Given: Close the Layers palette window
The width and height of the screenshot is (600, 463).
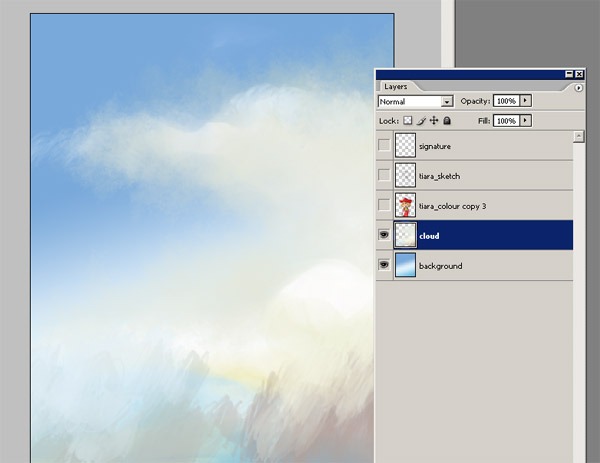Looking at the screenshot, I should click(579, 74).
